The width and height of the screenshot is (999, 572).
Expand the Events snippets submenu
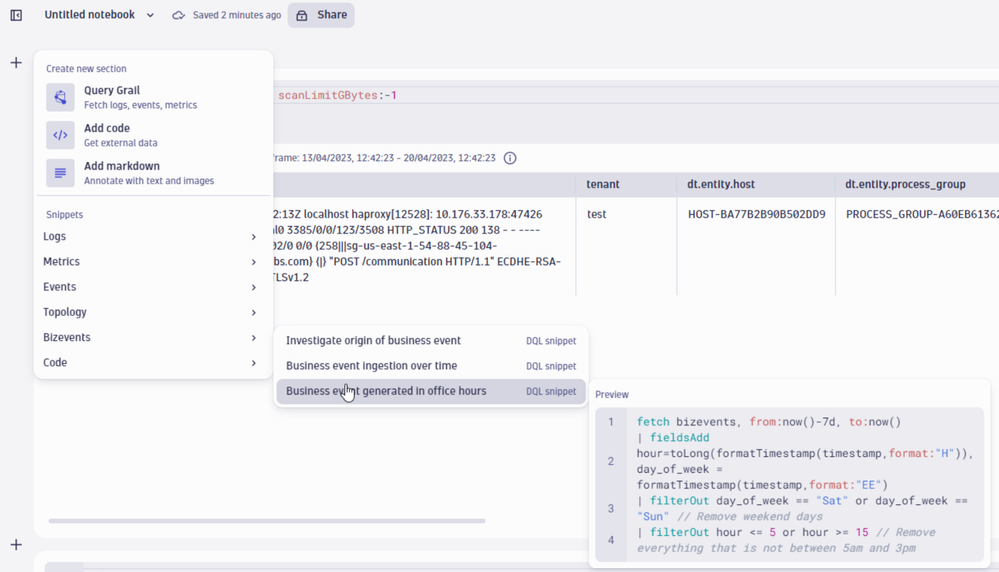(150, 287)
